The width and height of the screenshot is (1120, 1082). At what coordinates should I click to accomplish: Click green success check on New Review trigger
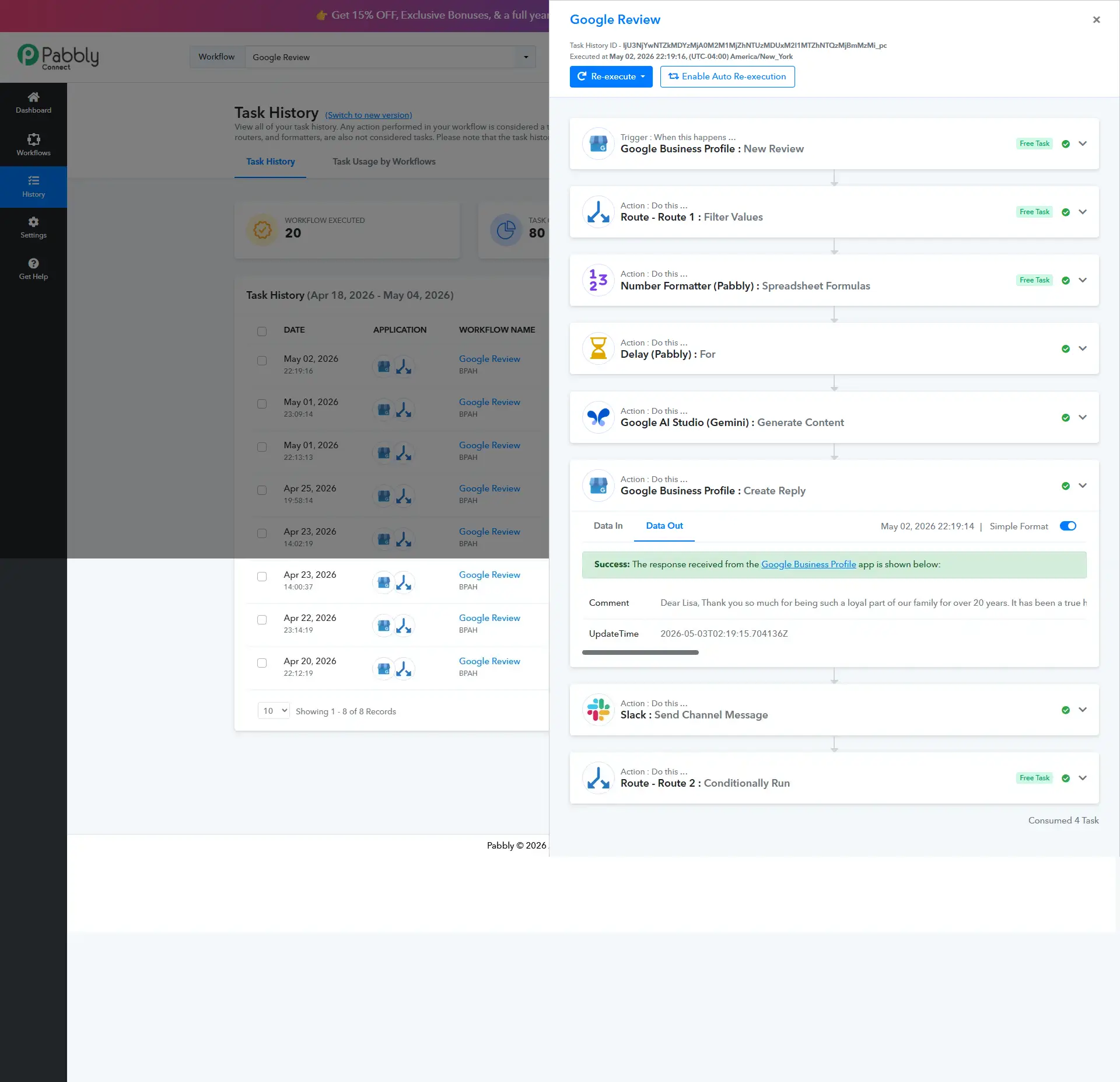pyautogui.click(x=1066, y=144)
